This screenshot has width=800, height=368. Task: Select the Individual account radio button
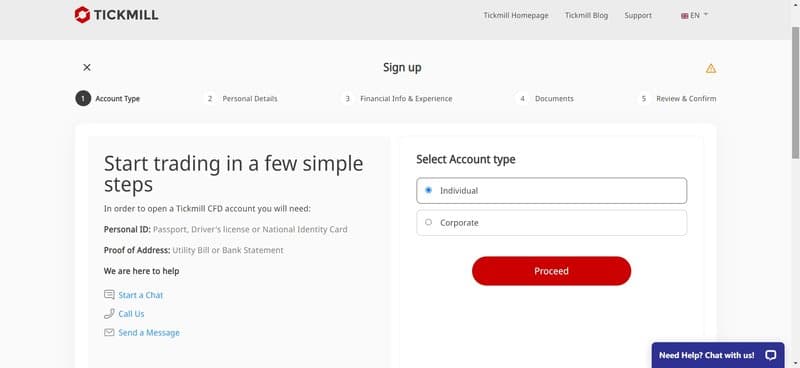[428, 190]
